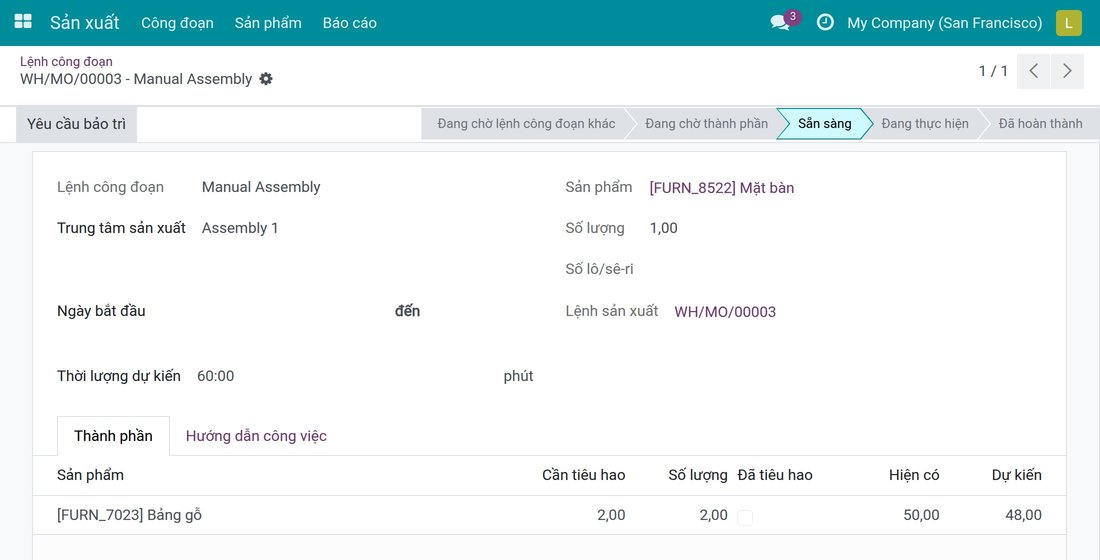The height and width of the screenshot is (560, 1100).
Task: Open manufacturing order link WH/MO/00003
Action: pyautogui.click(x=725, y=312)
